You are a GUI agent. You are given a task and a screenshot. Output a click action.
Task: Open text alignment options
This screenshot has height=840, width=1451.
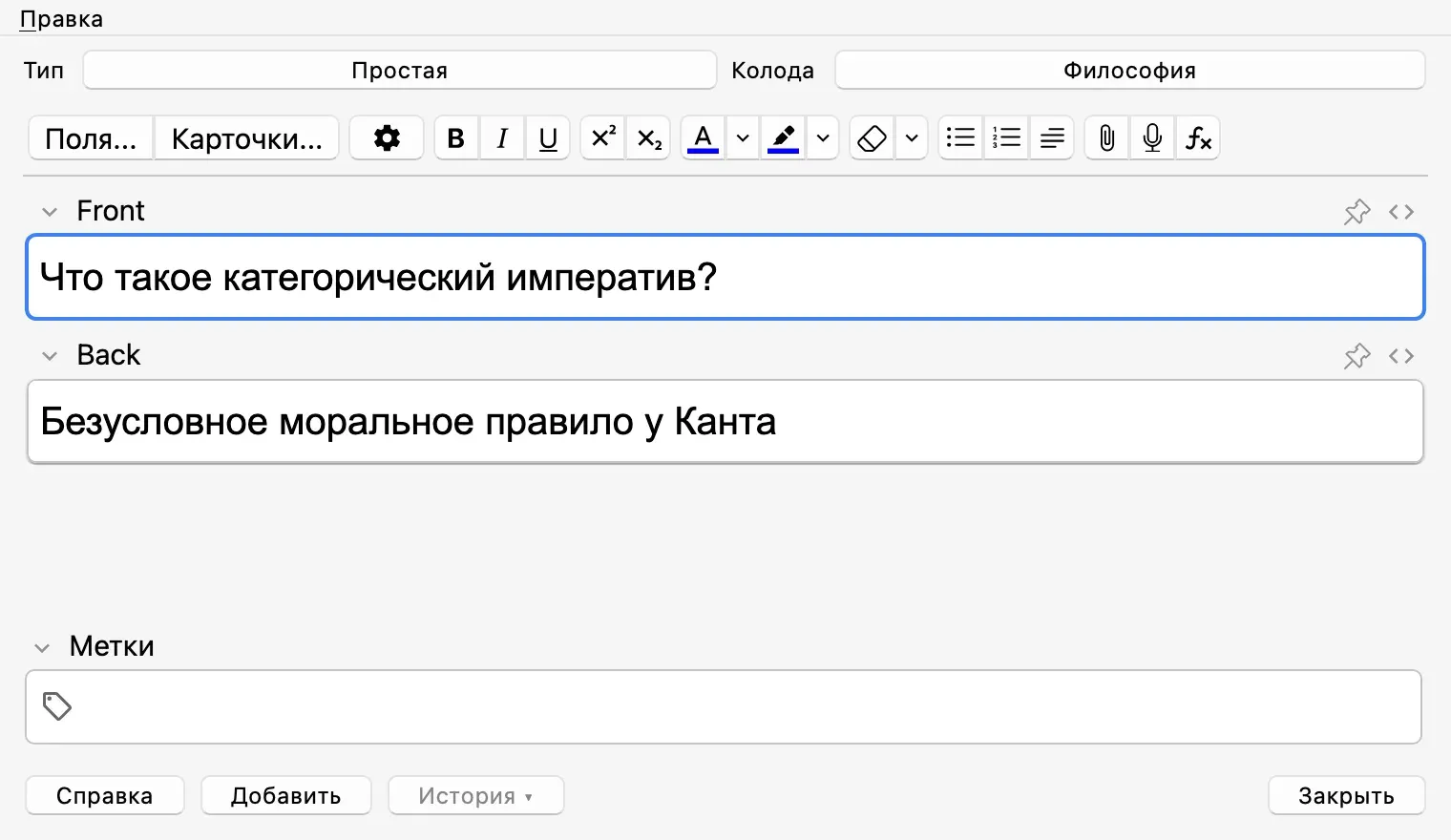click(x=1052, y=138)
